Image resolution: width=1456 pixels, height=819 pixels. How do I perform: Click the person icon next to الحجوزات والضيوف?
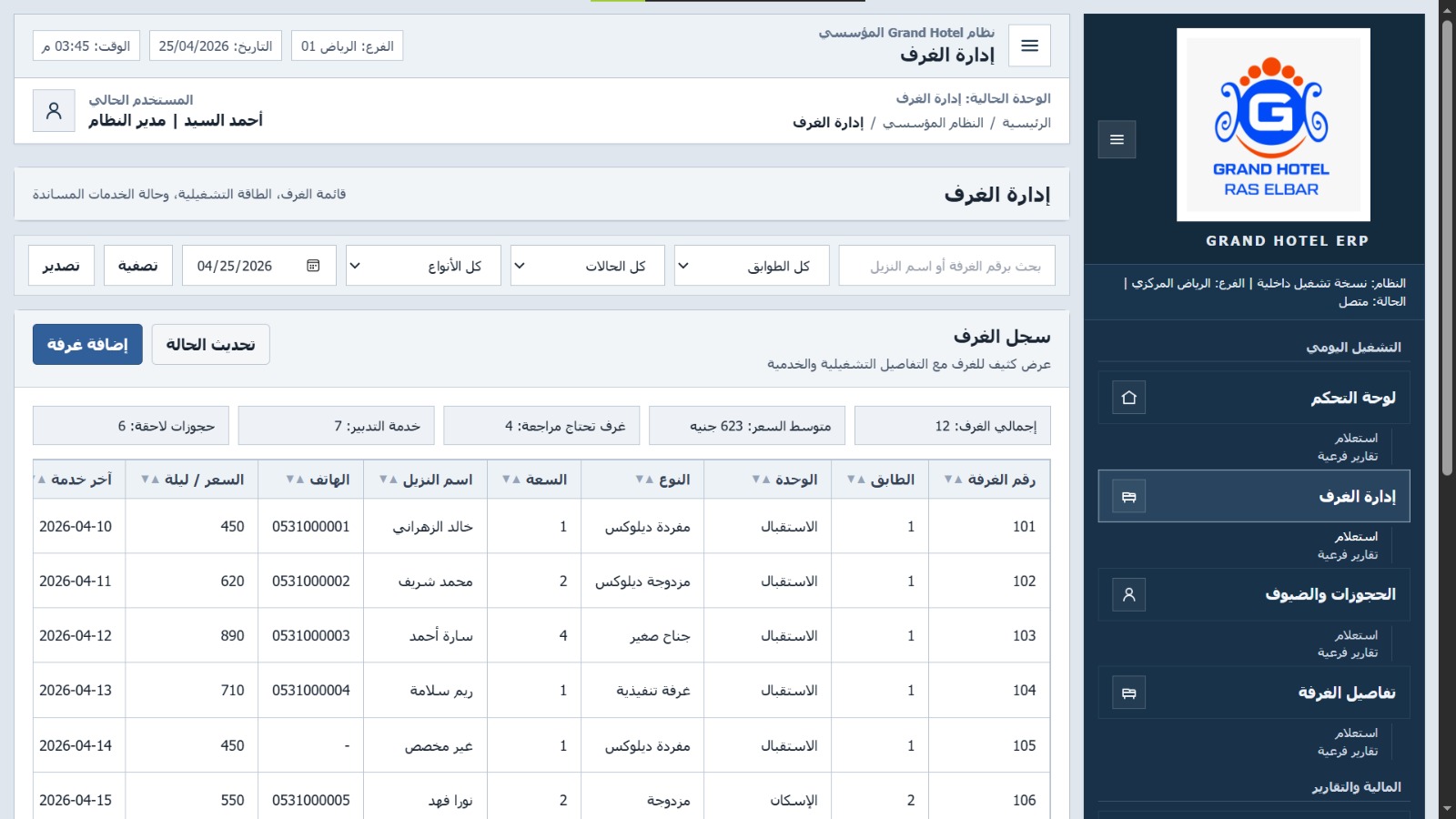pyautogui.click(x=1129, y=594)
